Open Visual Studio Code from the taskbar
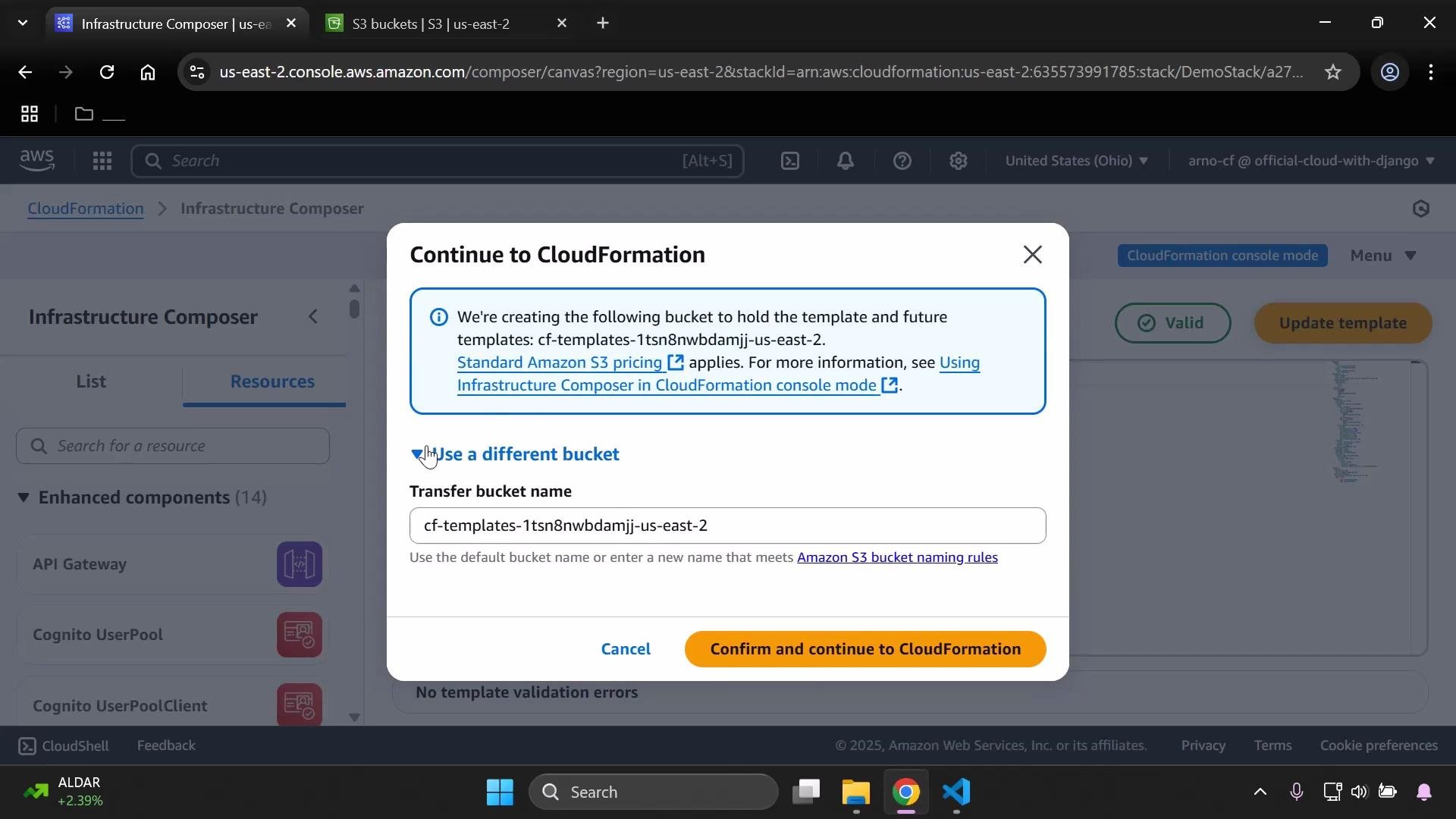Viewport: 1456px width, 819px height. click(x=956, y=792)
